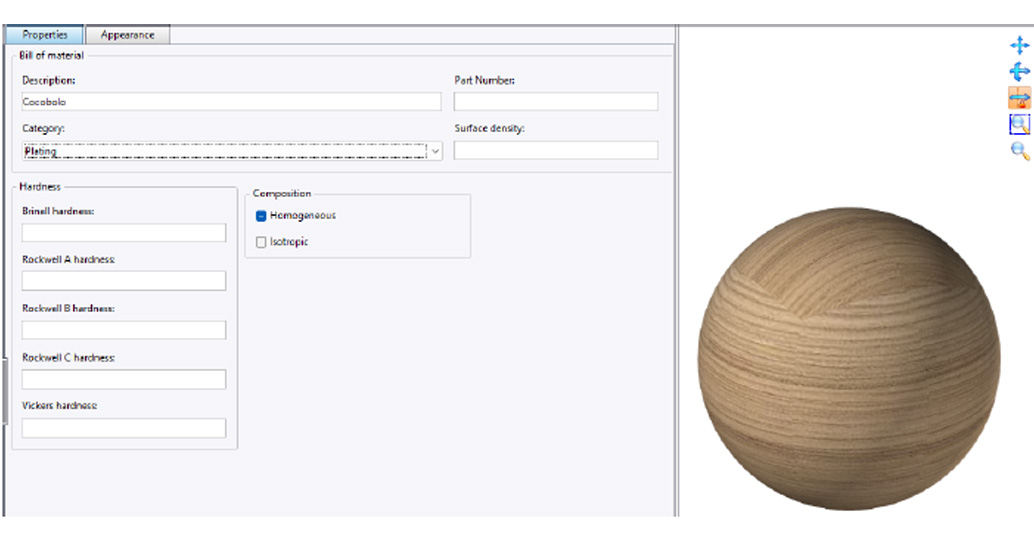Select the Pan tool in preview toolbar
The image size is (1034, 547).
1019,46
